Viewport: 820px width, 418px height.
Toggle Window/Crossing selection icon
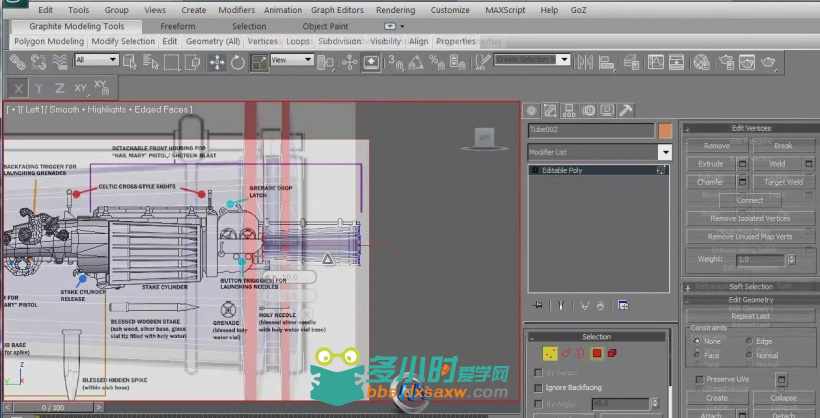click(193, 63)
